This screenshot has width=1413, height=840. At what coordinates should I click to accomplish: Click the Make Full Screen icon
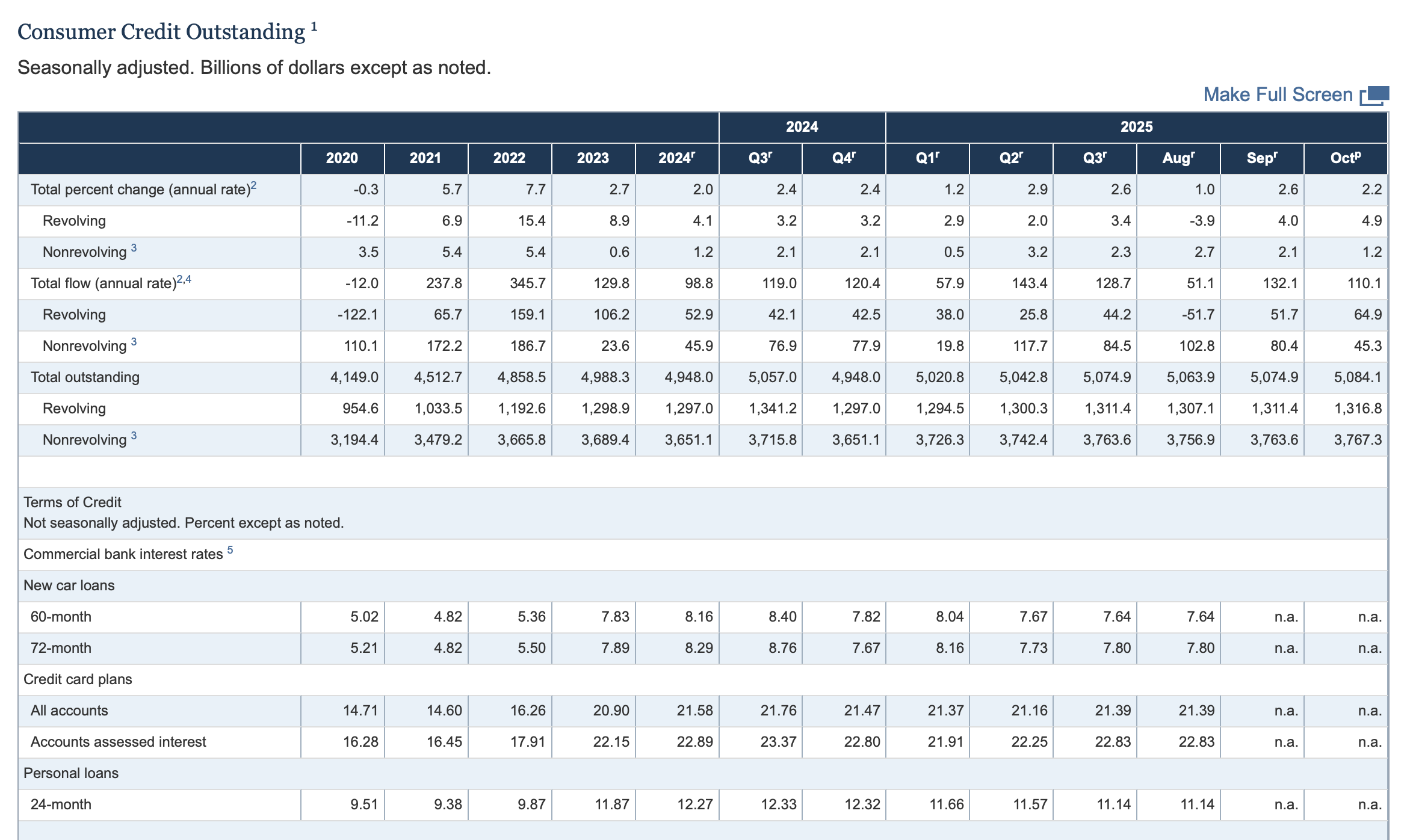pos(1374,95)
